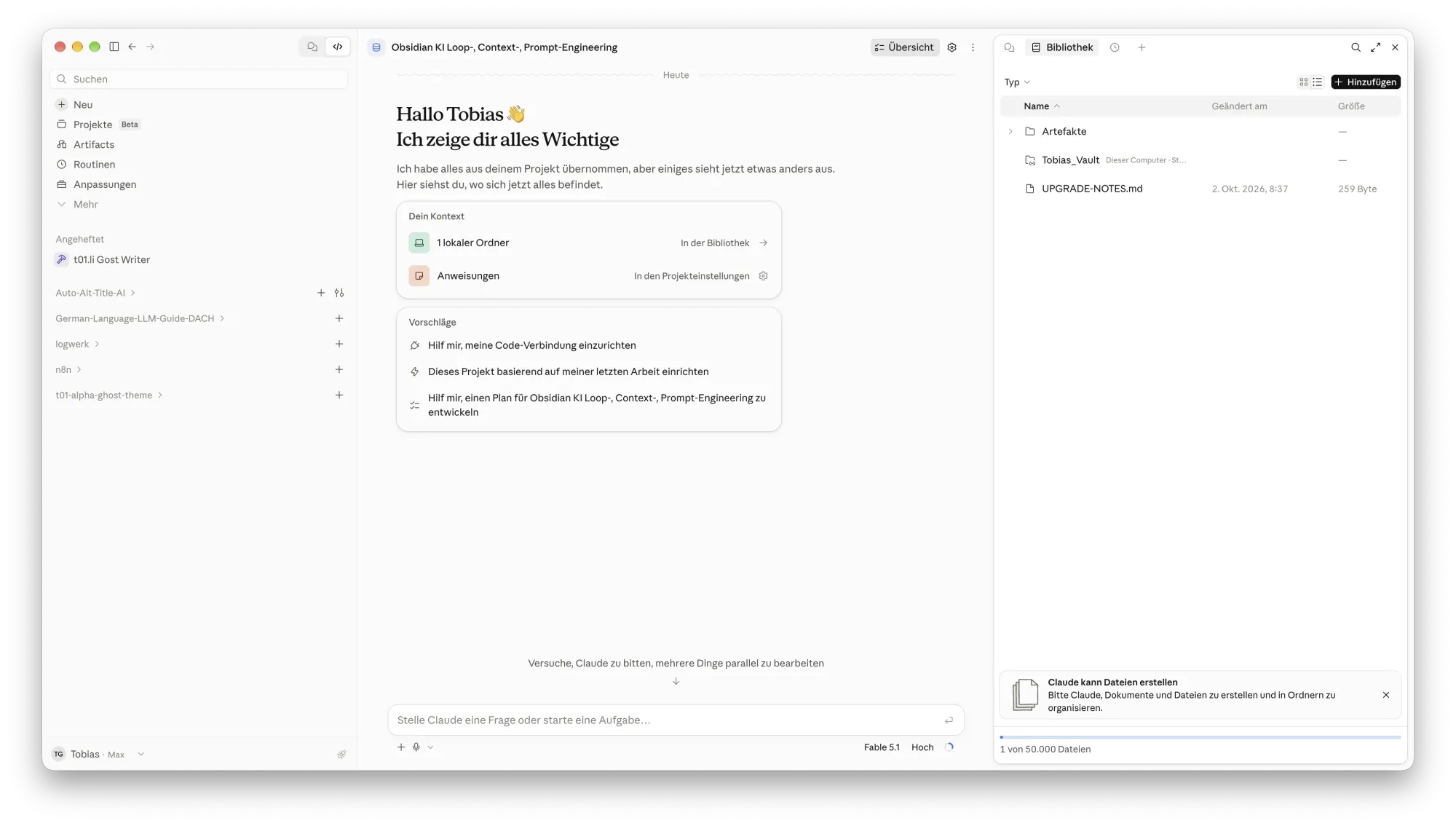Select the Tobias_Vault folder row
This screenshot has height=826, width=1456.
pos(1200,160)
